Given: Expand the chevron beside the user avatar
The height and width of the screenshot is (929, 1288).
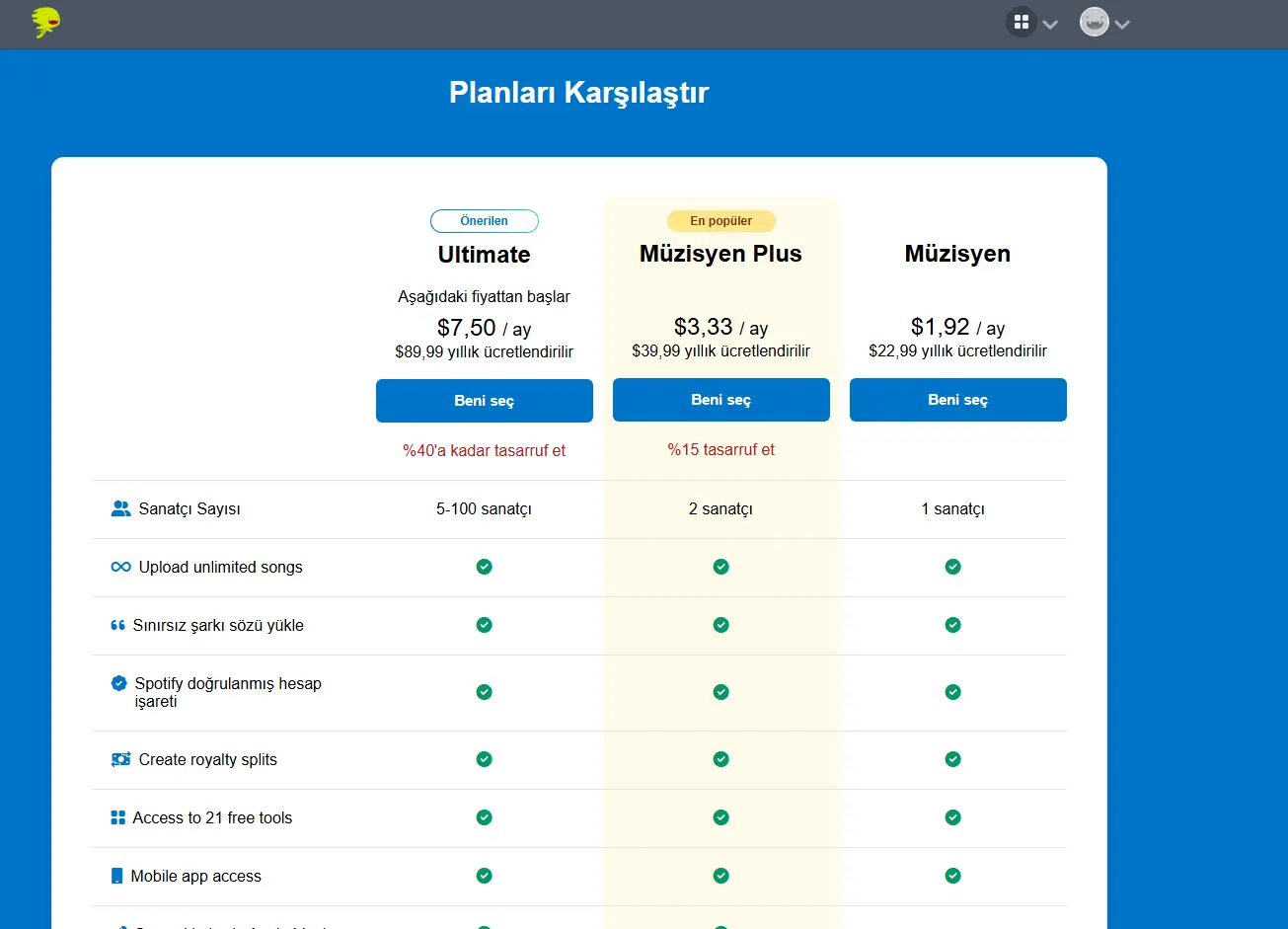Looking at the screenshot, I should [1122, 24].
